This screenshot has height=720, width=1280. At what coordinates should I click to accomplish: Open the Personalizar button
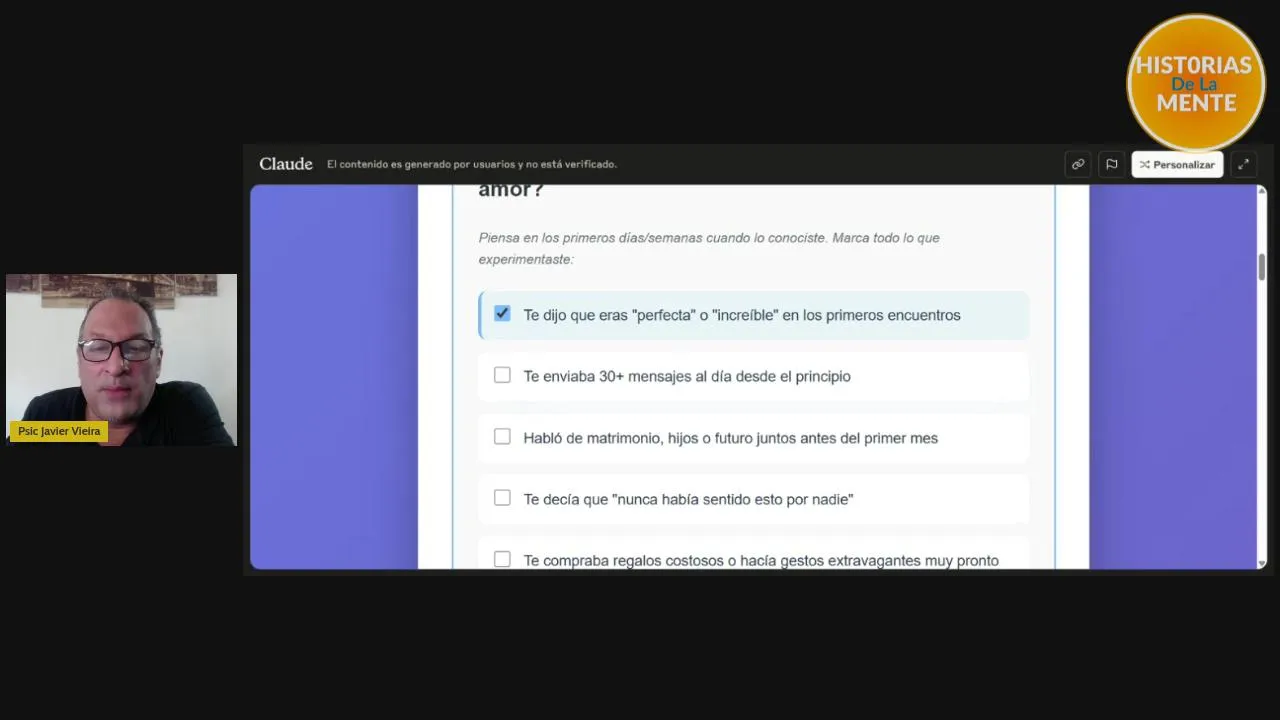click(x=1177, y=164)
